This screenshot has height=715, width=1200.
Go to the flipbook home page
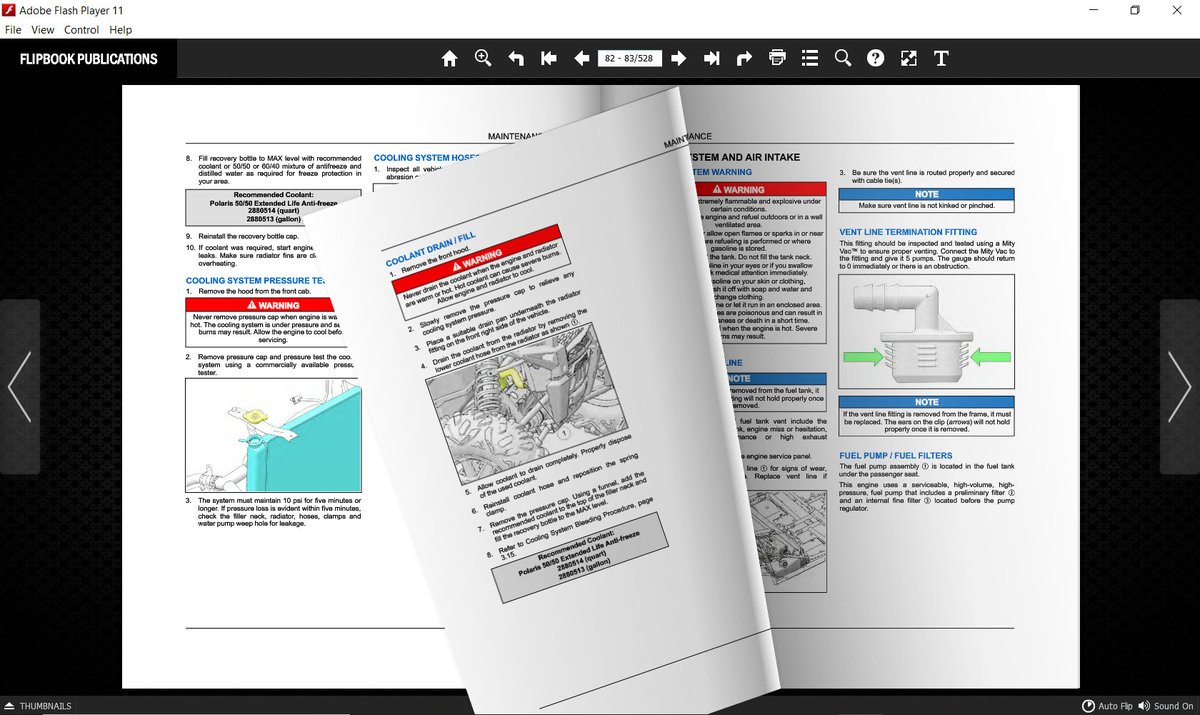pos(449,59)
